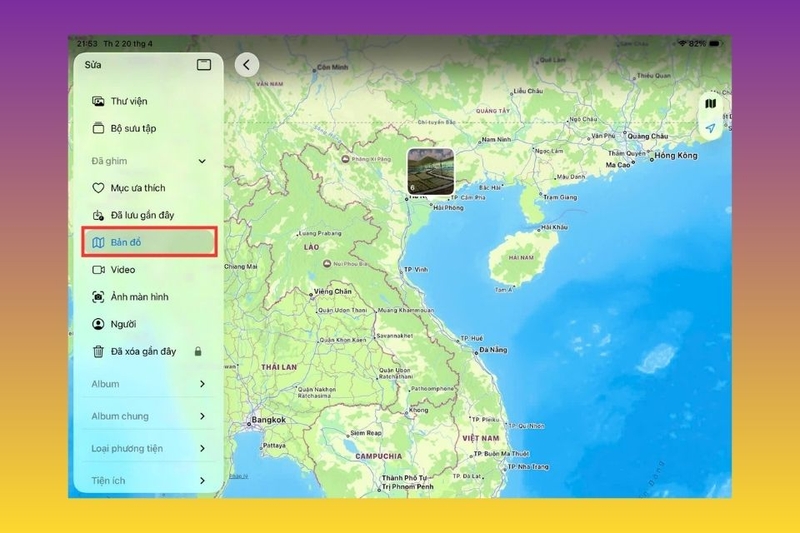Click the Savannakhet label
The height and width of the screenshot is (533, 800).
[x=394, y=336]
